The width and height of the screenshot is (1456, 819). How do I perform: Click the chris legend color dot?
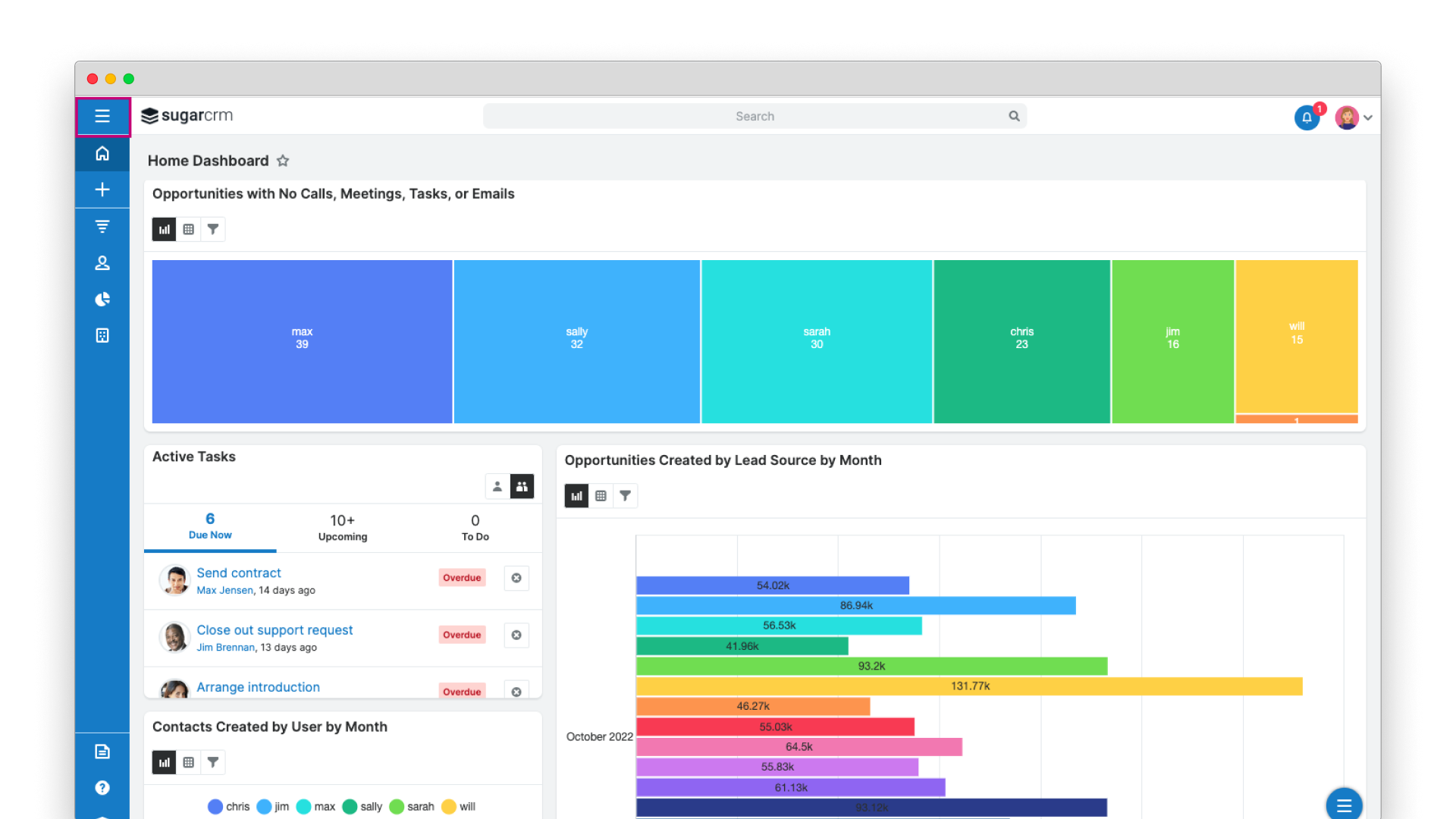[215, 807]
